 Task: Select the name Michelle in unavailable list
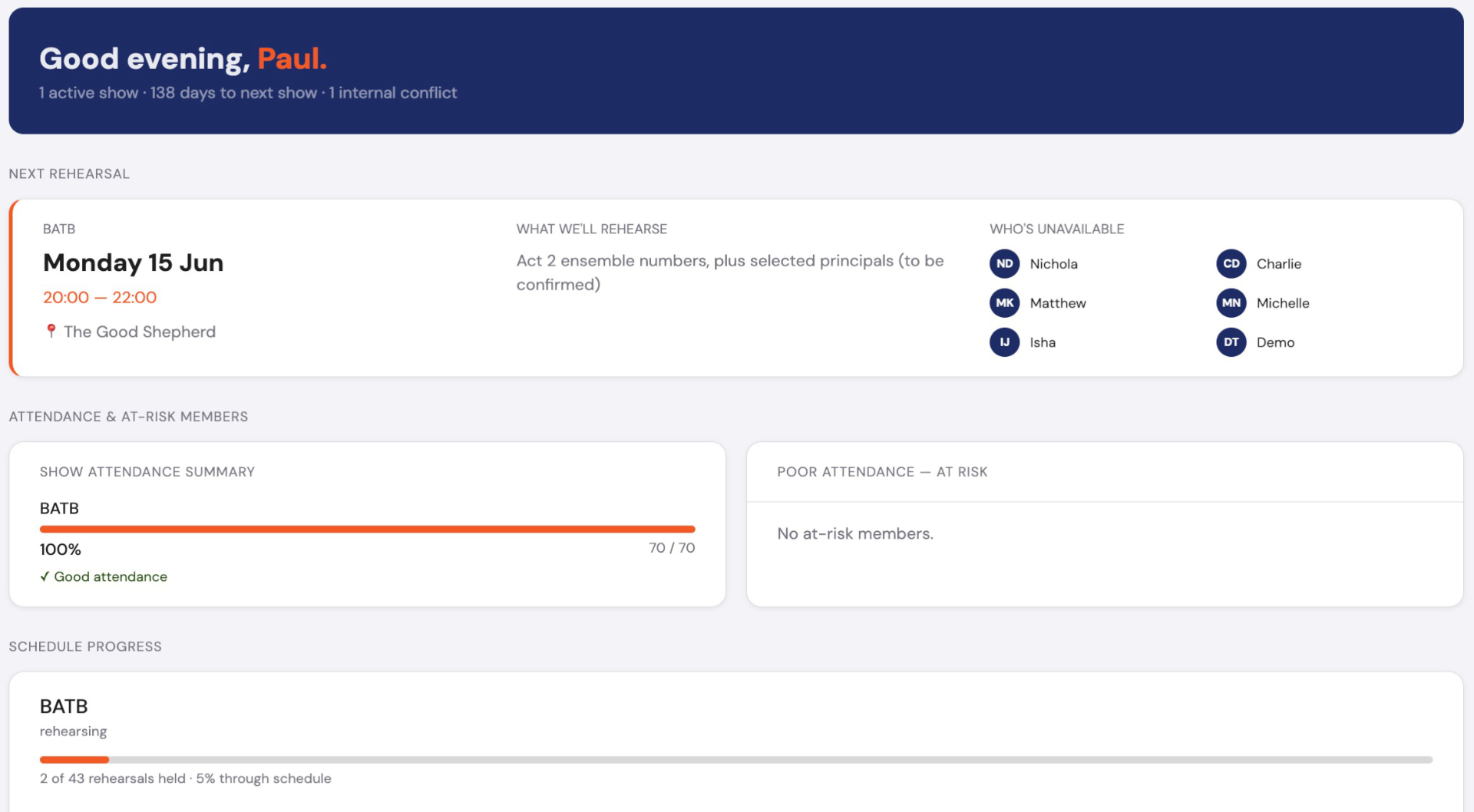tap(1282, 303)
